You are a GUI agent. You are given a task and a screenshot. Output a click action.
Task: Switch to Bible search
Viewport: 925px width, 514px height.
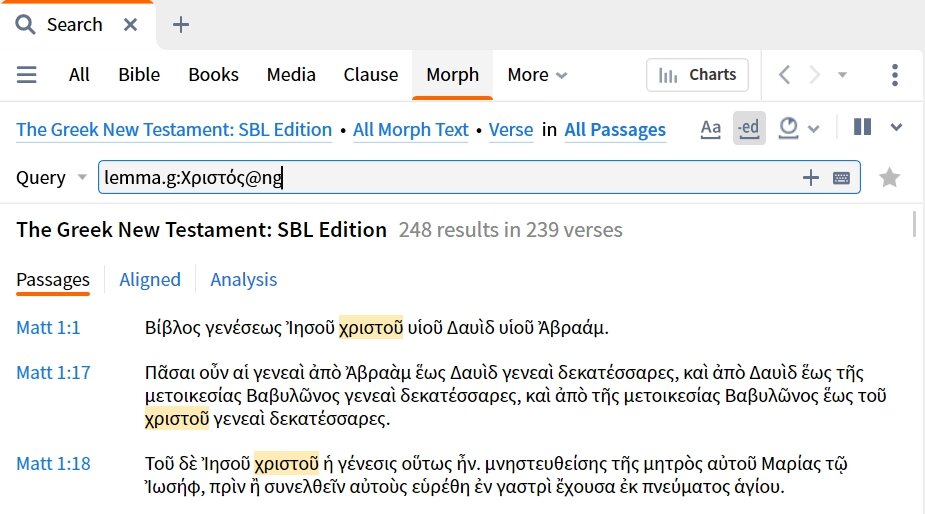point(139,75)
